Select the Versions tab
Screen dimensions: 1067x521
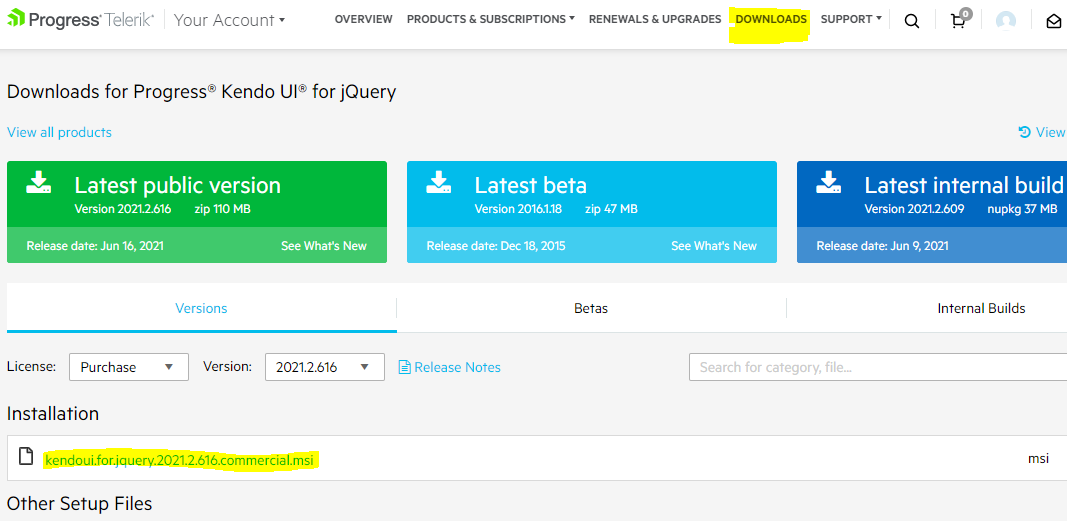coord(201,308)
